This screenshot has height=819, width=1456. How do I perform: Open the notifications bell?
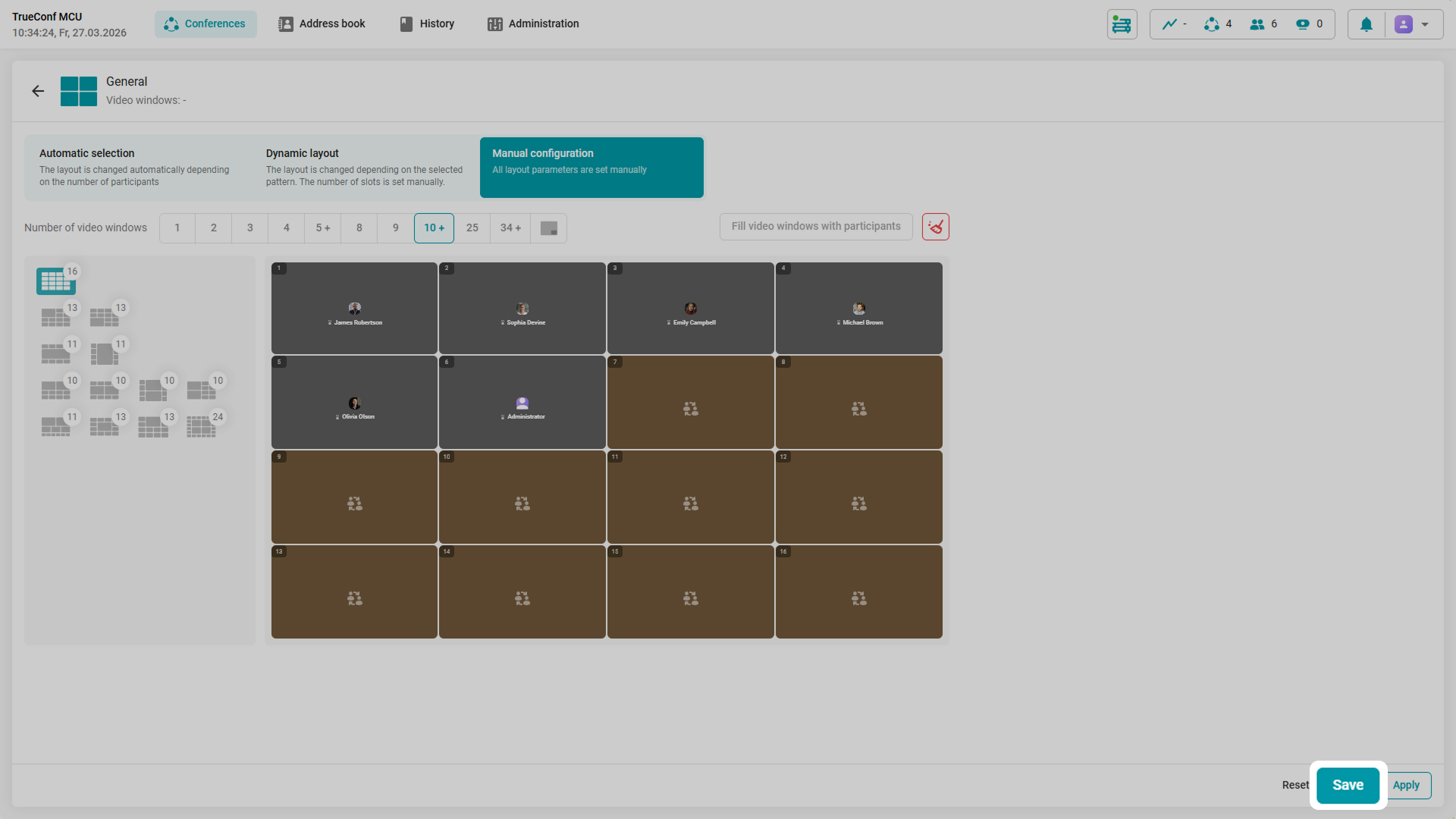pos(1366,24)
